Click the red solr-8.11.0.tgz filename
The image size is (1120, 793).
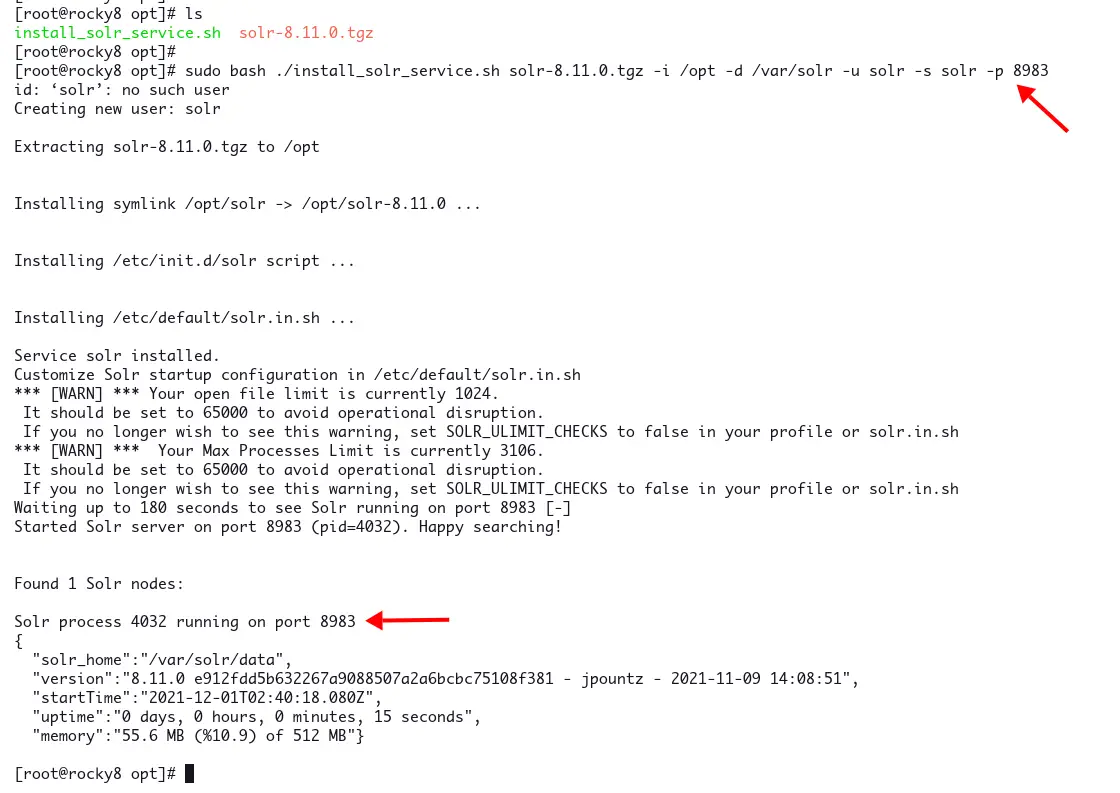tap(306, 33)
